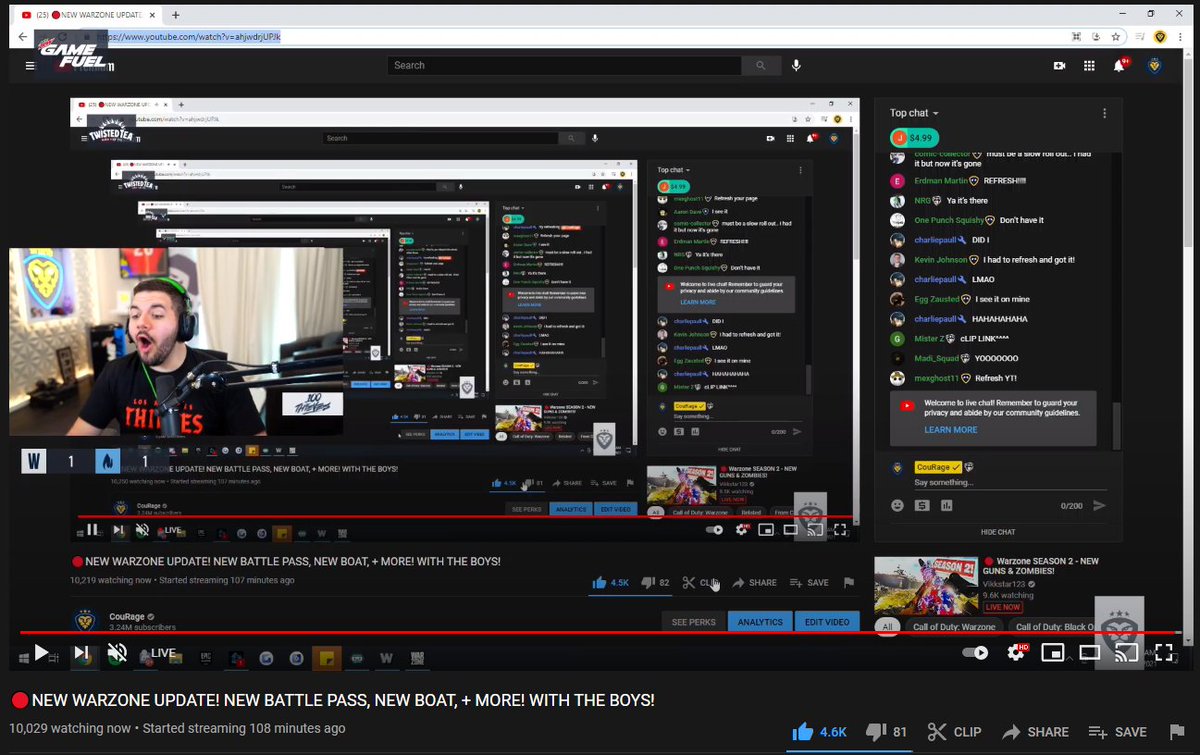Open the notifications bell with 9+ badge

pyautogui.click(x=1120, y=65)
